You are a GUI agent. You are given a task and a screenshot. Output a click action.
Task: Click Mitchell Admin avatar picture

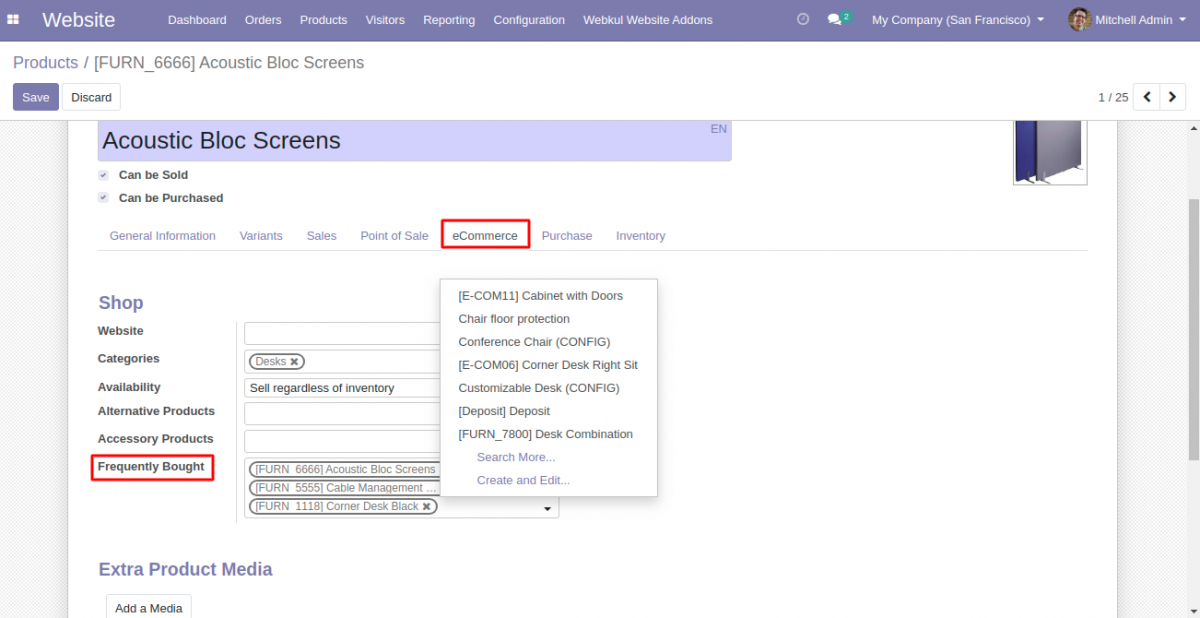pos(1079,19)
